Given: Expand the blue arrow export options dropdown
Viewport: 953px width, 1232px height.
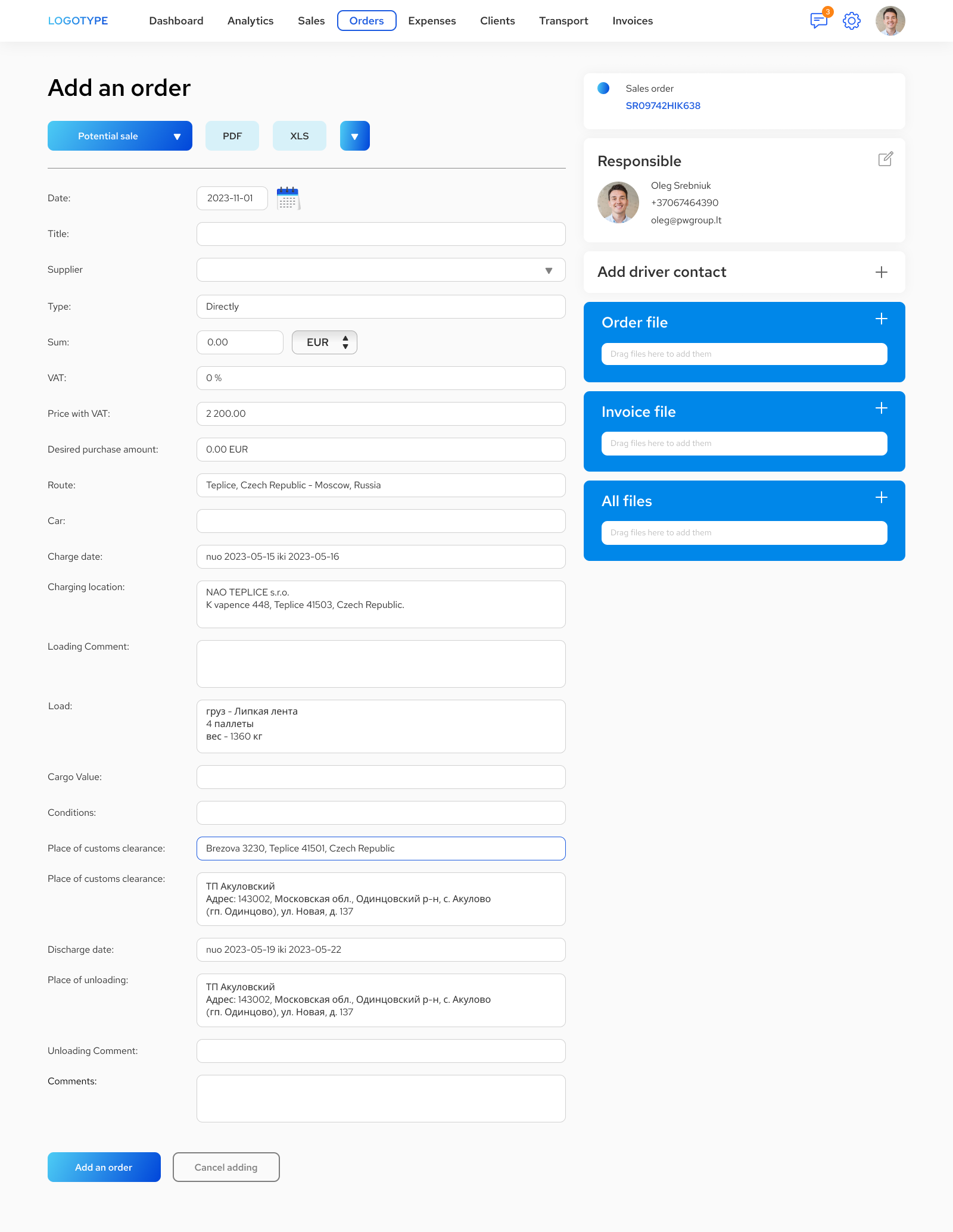Looking at the screenshot, I should tap(355, 136).
